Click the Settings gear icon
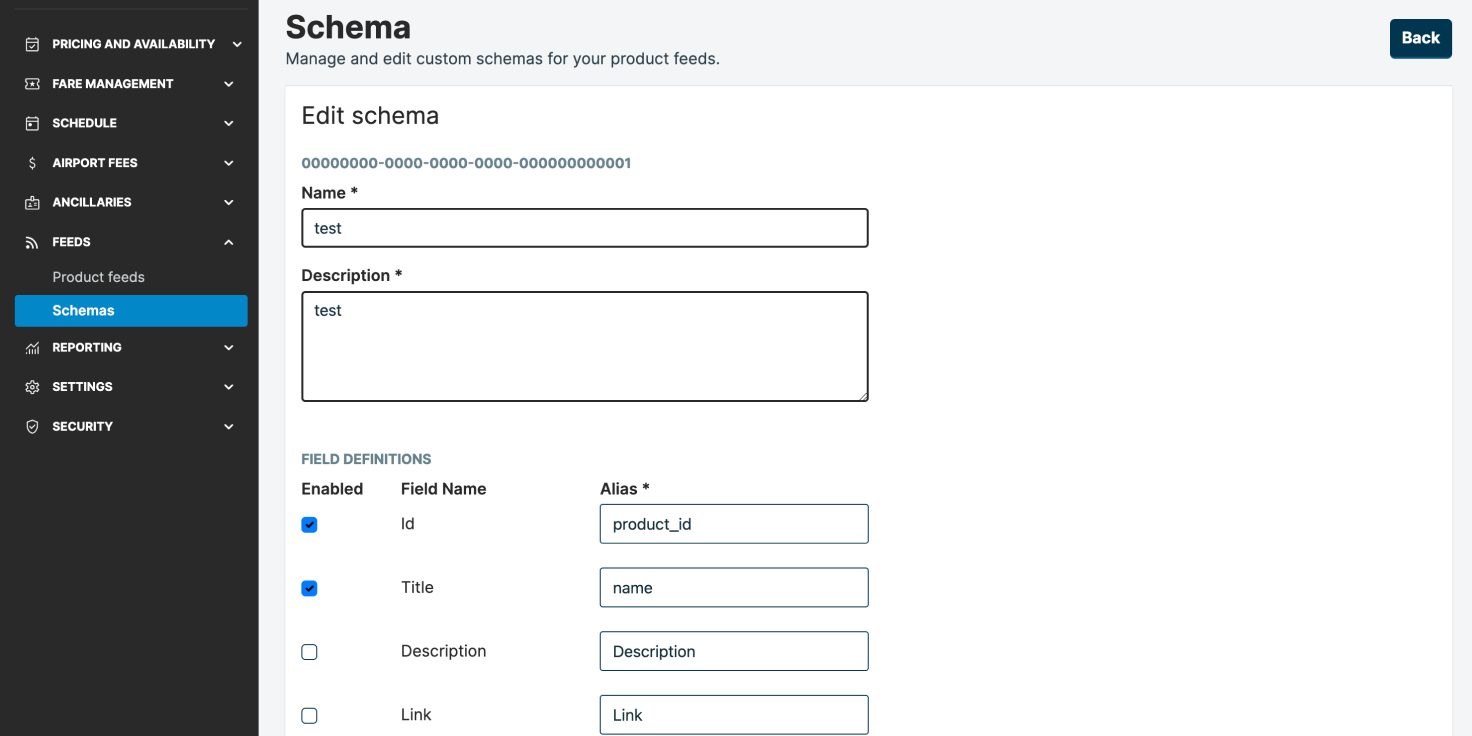 pos(32,387)
